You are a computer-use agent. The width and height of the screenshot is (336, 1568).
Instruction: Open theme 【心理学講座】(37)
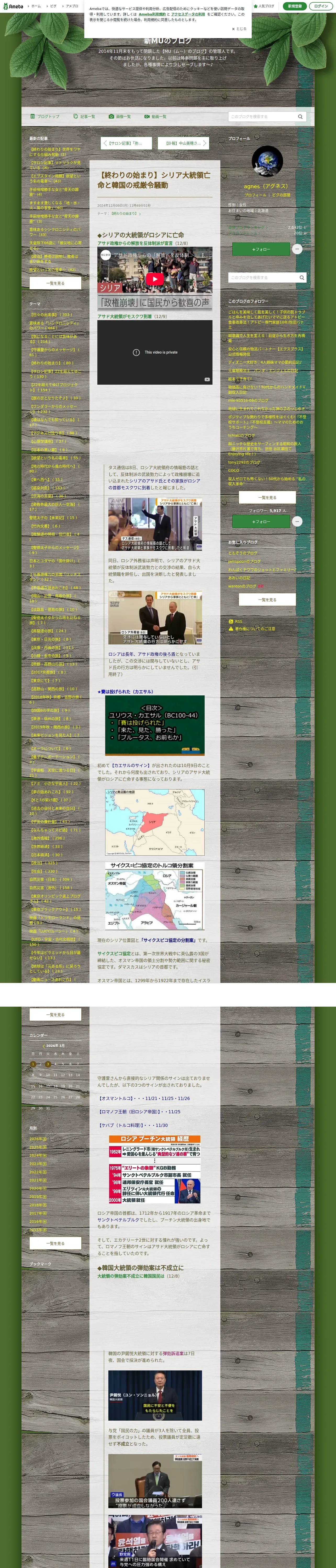pyautogui.click(x=48, y=441)
